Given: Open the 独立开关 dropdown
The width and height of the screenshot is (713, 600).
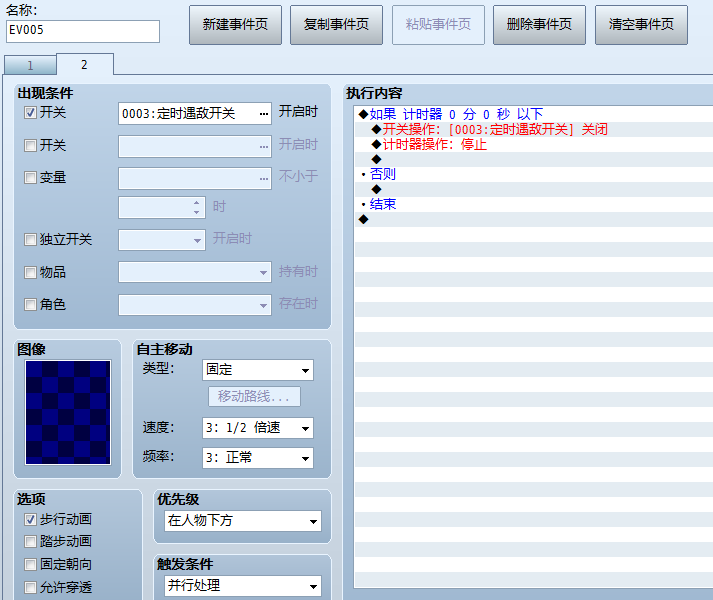Looking at the screenshot, I should pos(161,240).
